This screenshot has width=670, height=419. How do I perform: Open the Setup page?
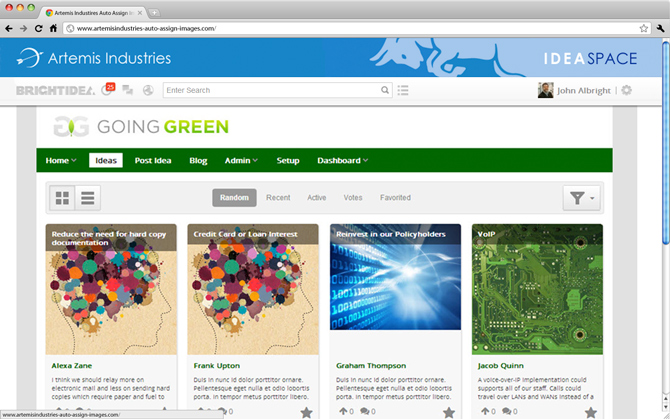tap(288, 161)
